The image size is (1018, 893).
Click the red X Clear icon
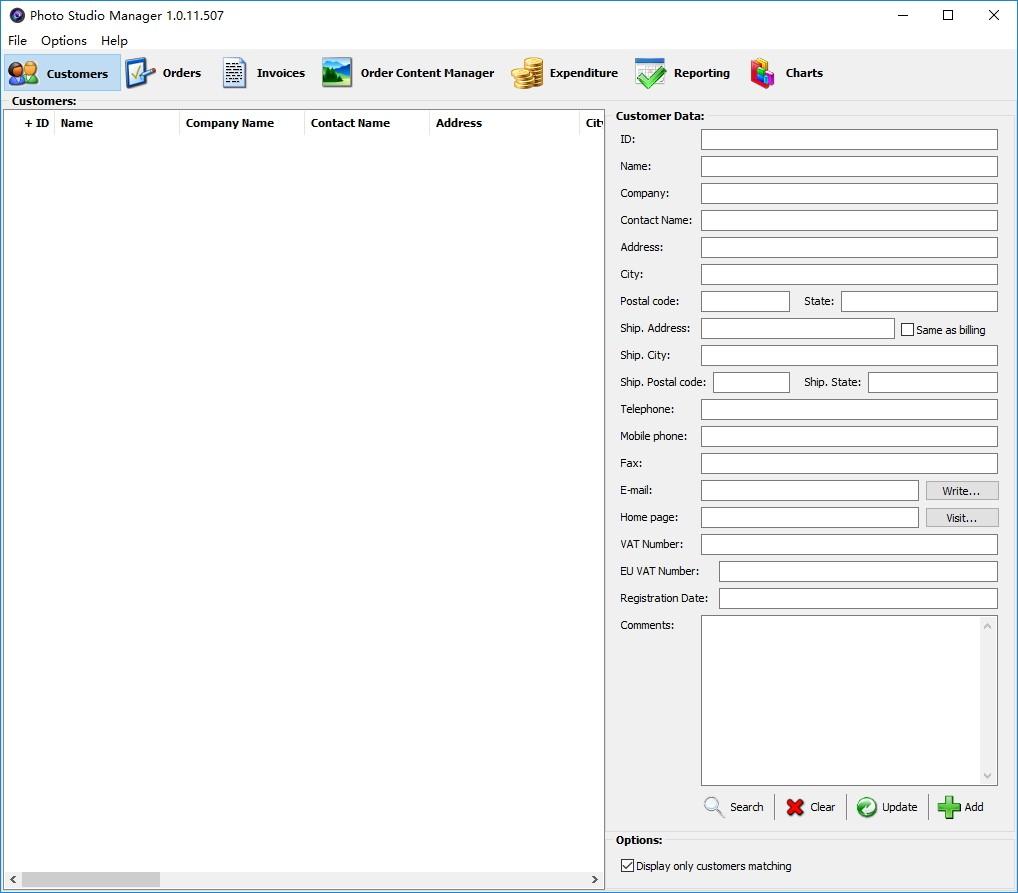pos(795,807)
